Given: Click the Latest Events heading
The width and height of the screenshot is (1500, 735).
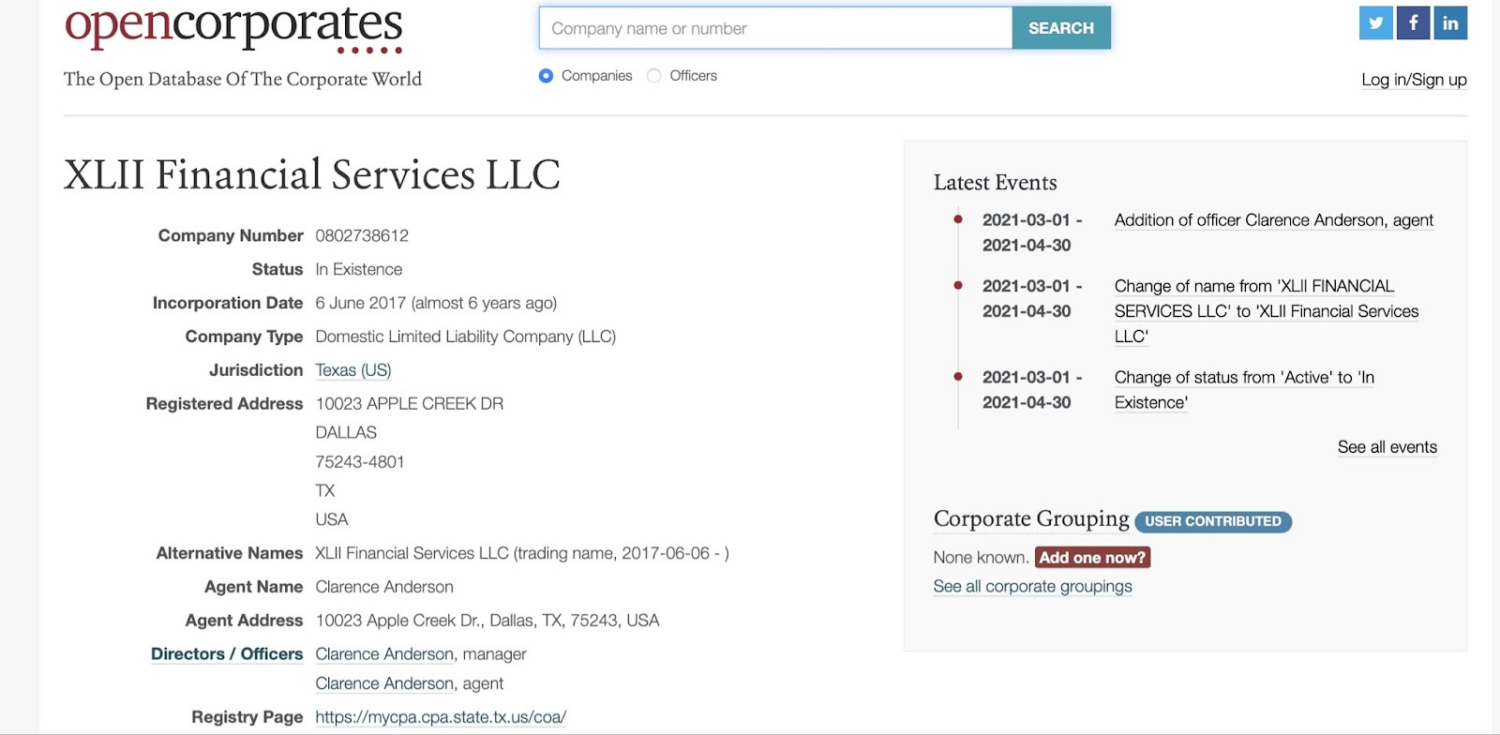Looking at the screenshot, I should point(995,183).
